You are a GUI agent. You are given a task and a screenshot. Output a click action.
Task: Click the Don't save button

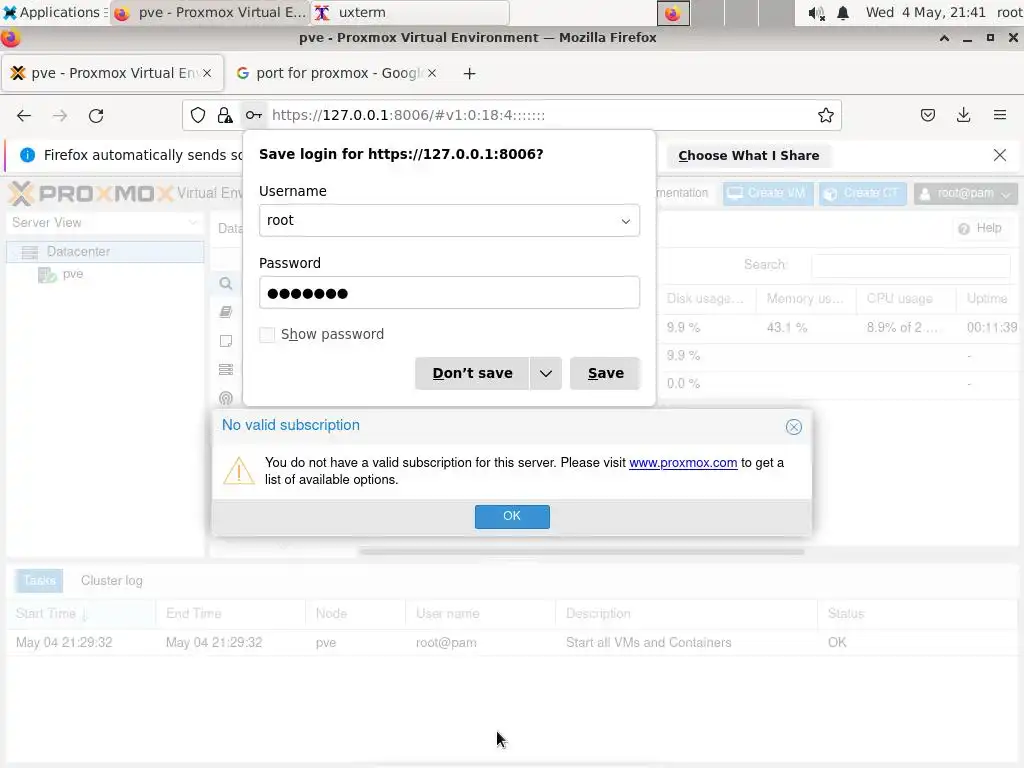coord(472,374)
